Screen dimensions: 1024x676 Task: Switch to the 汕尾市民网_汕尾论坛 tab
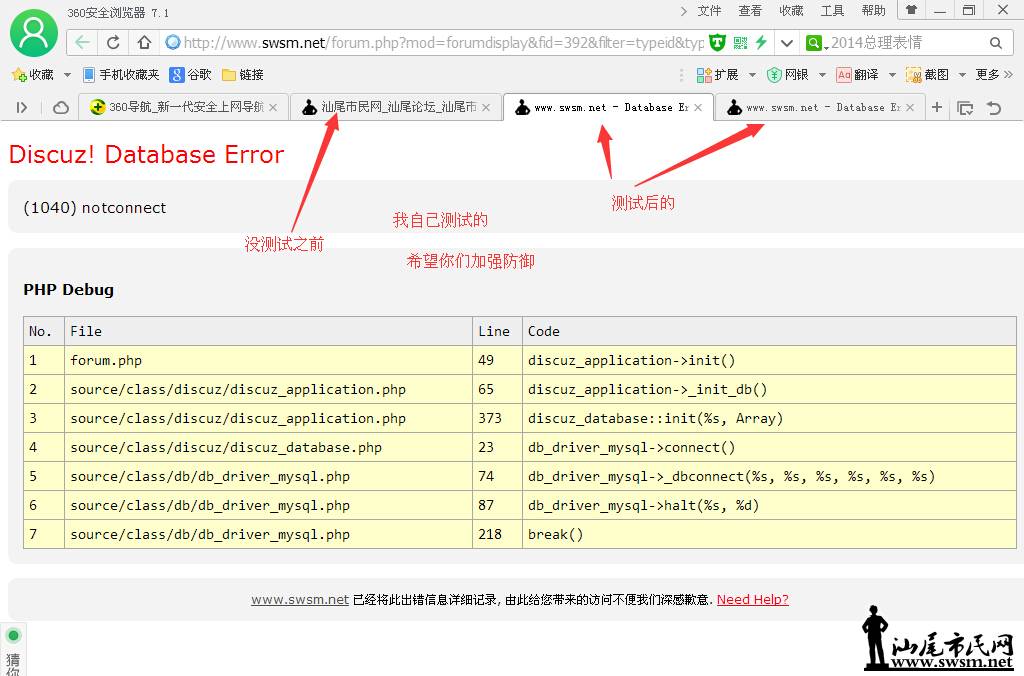pos(394,107)
